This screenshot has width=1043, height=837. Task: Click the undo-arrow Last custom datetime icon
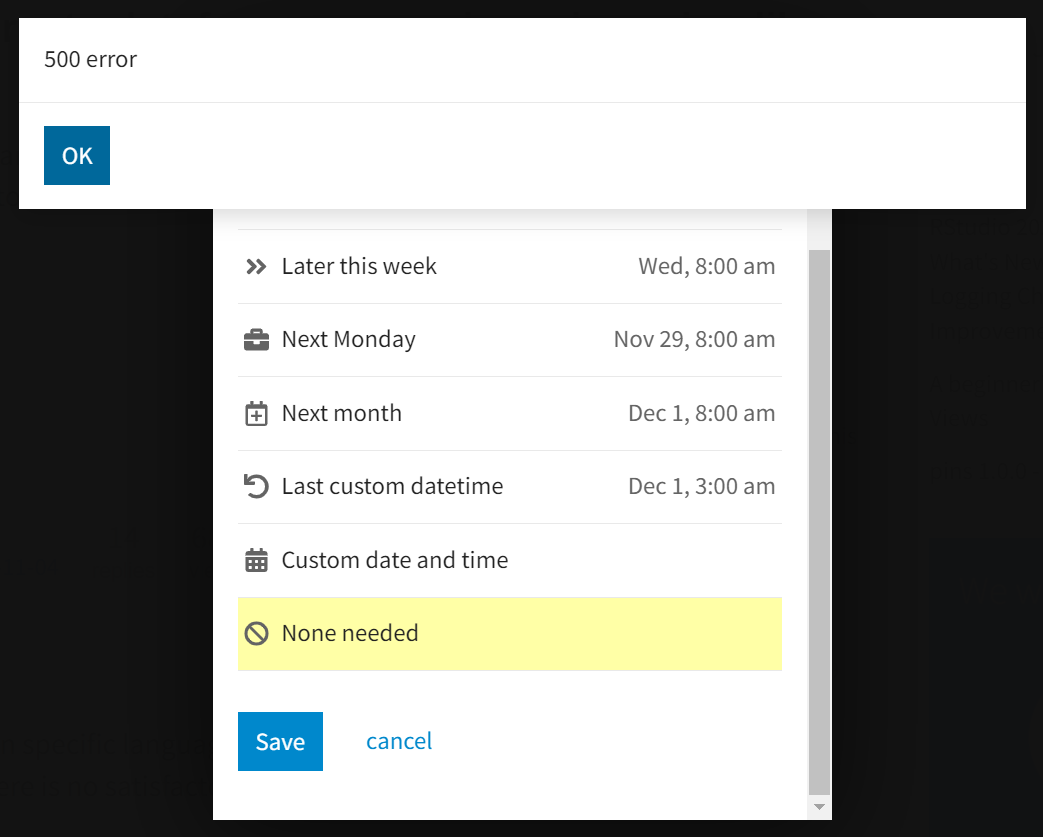click(x=257, y=487)
